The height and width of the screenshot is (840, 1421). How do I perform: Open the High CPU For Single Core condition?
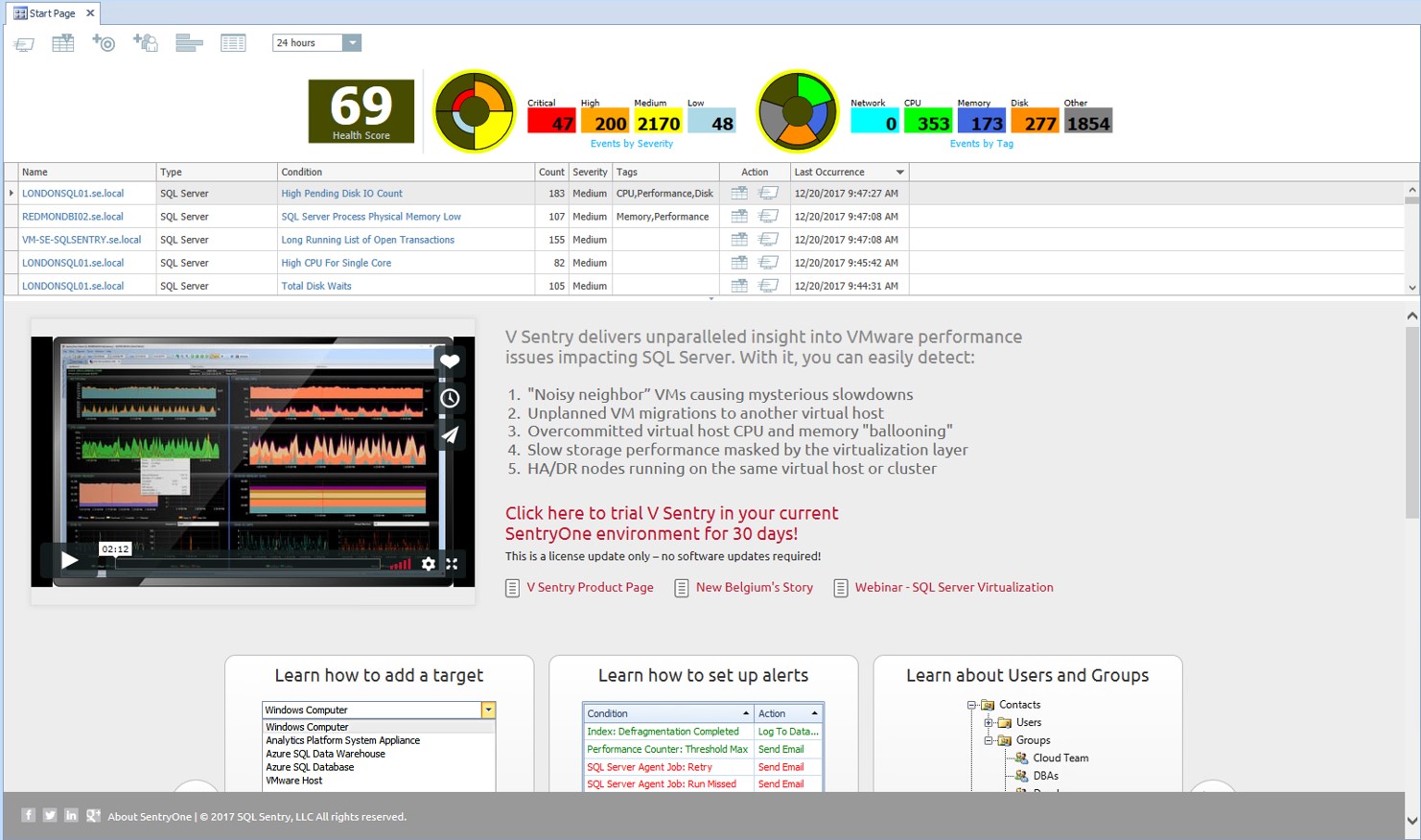click(336, 263)
